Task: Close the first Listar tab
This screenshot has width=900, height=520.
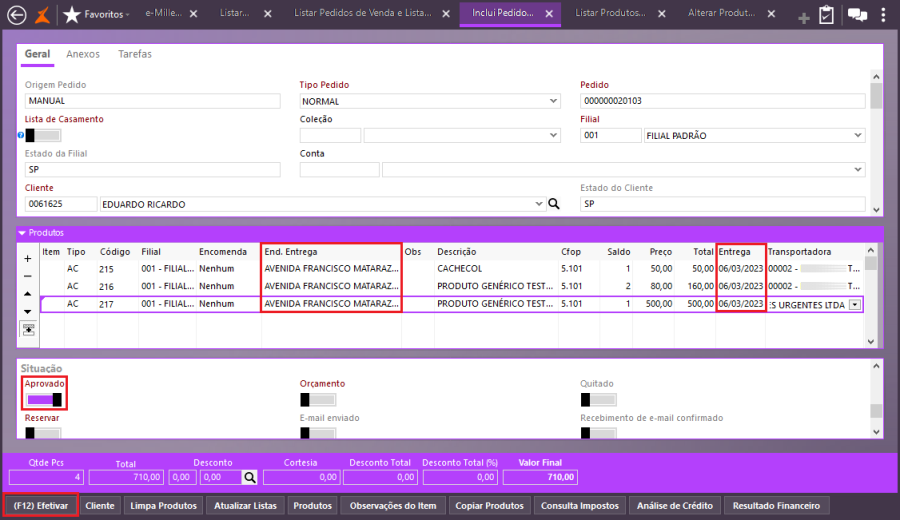Action: [267, 14]
